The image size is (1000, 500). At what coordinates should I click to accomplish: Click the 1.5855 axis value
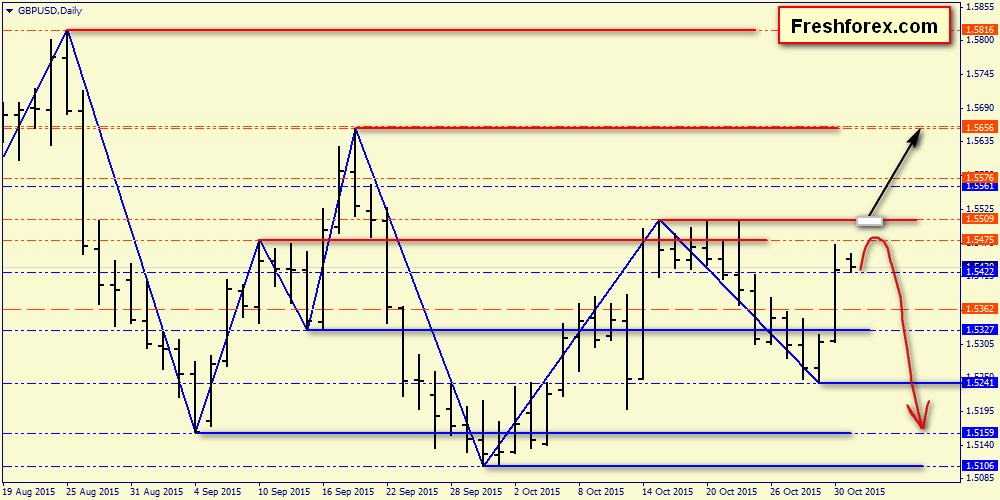pos(980,7)
